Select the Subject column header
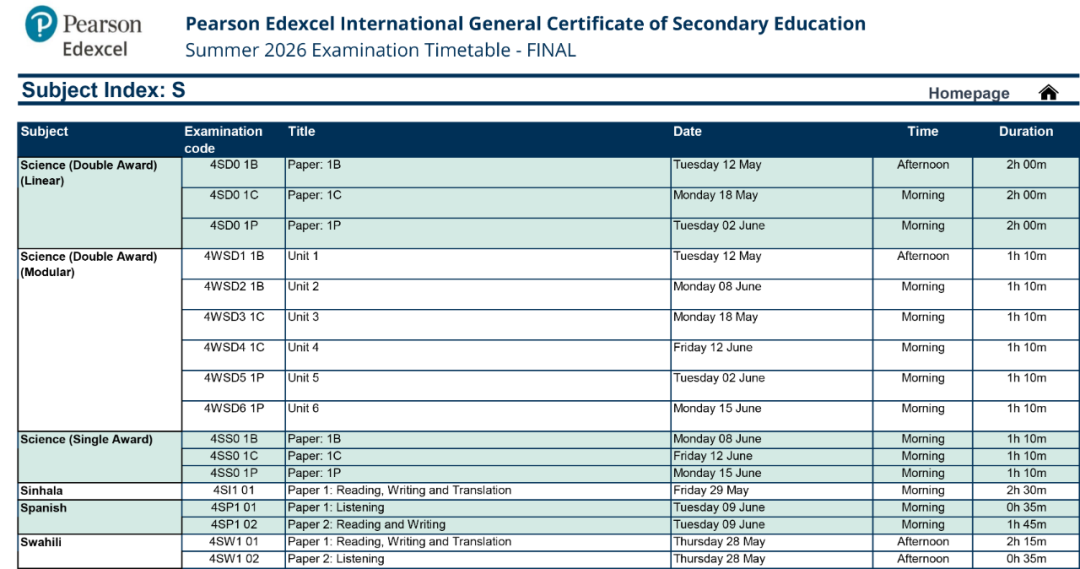Image resolution: width=1080 pixels, height=569 pixels. click(x=45, y=131)
